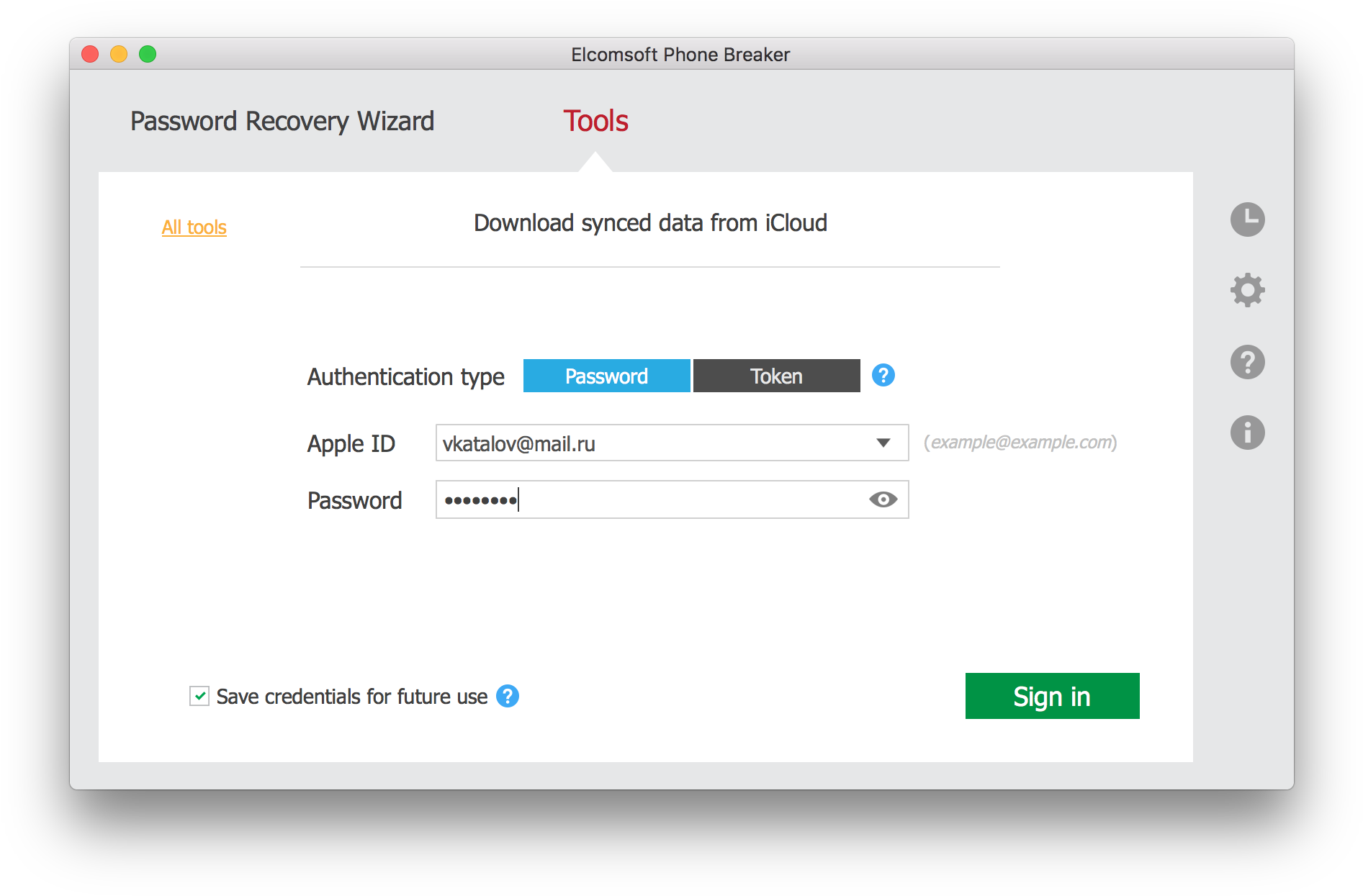Image resolution: width=1363 pixels, height=896 pixels.
Task: Close the Elcomsoft Phone Breaker window
Action: (90, 54)
